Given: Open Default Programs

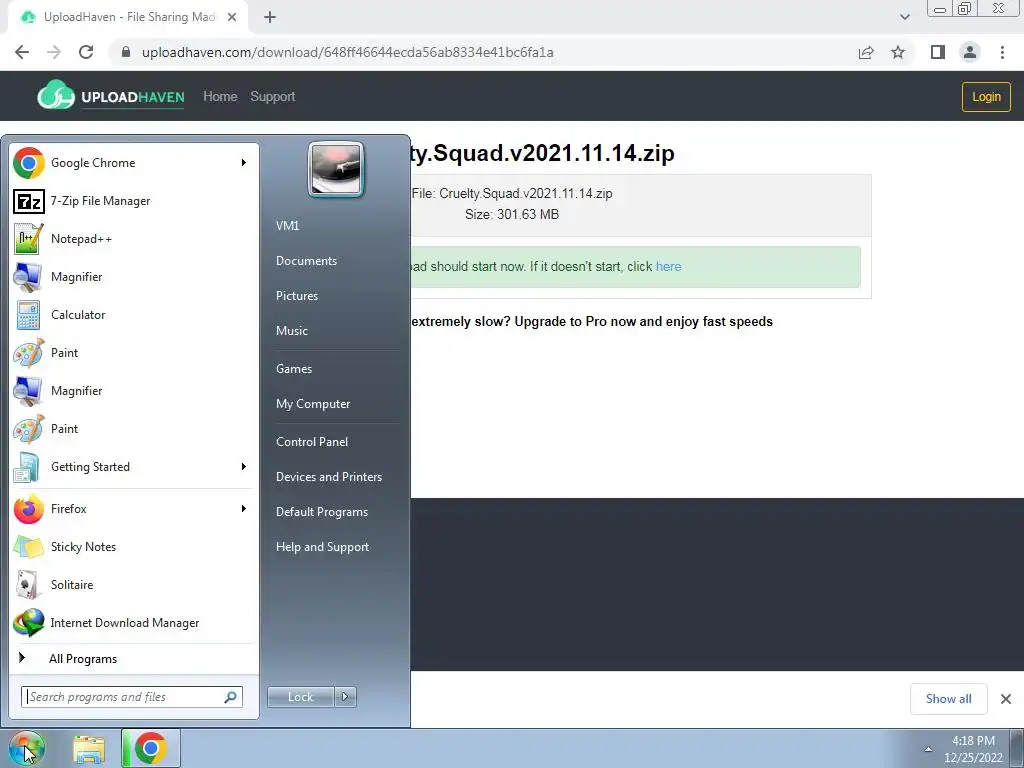Looking at the screenshot, I should pyautogui.click(x=321, y=512).
